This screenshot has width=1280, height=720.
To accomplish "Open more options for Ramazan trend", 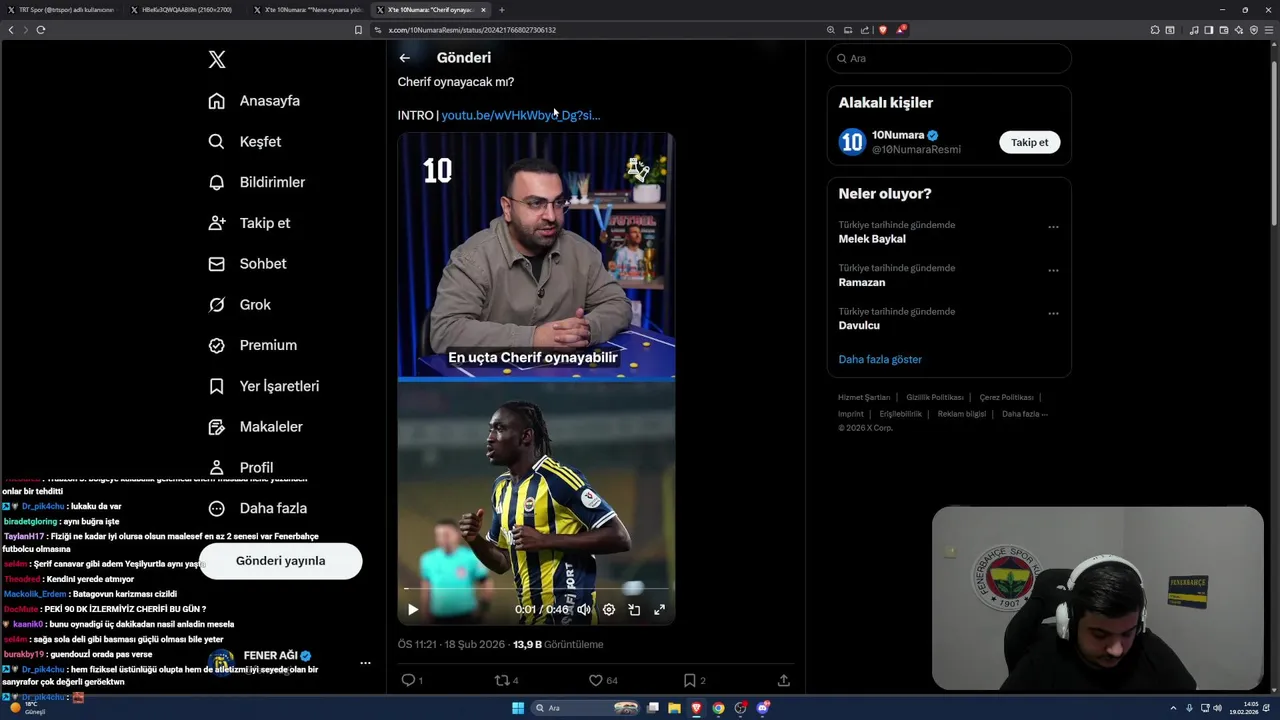I will tap(1053, 270).
